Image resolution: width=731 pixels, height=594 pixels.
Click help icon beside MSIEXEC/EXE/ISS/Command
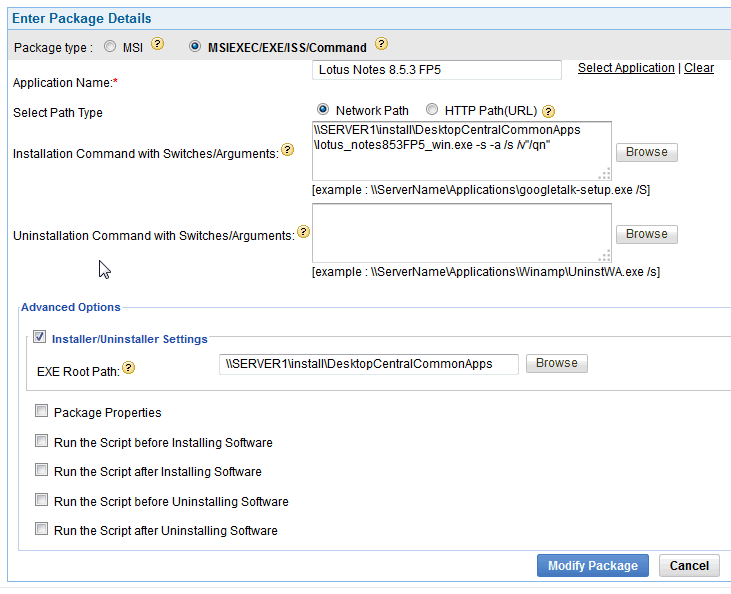(381, 45)
